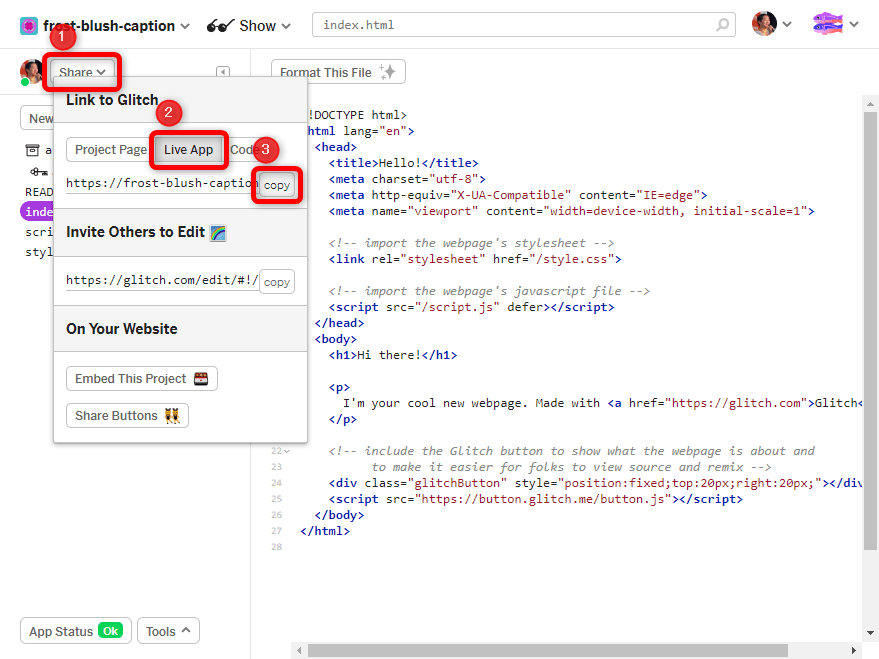This screenshot has height=659, width=879.
Task: Click the link rel="stylesheet" code line
Action: [x=475, y=259]
